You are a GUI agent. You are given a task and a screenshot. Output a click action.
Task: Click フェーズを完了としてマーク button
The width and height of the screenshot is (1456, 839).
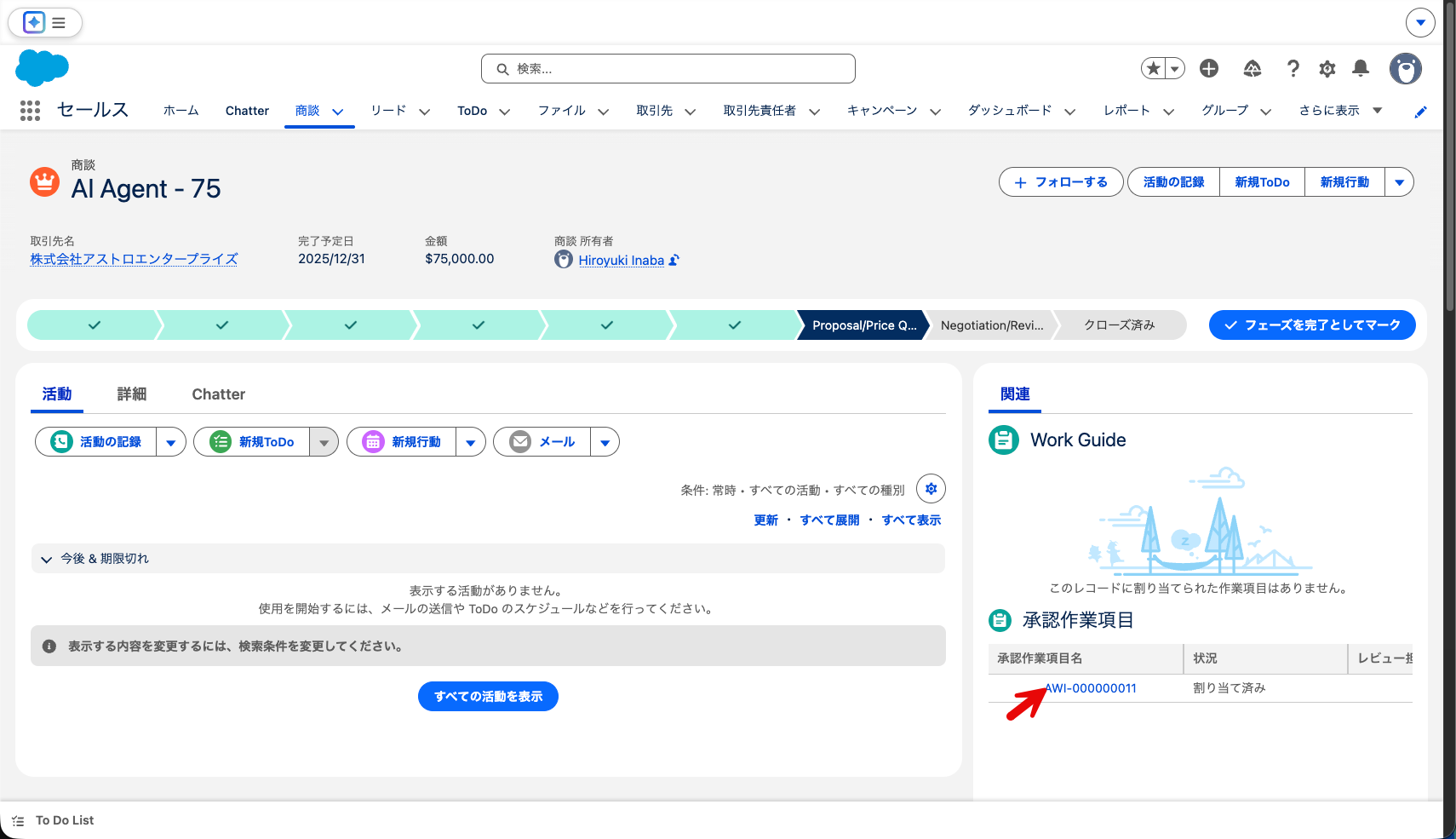1312,325
